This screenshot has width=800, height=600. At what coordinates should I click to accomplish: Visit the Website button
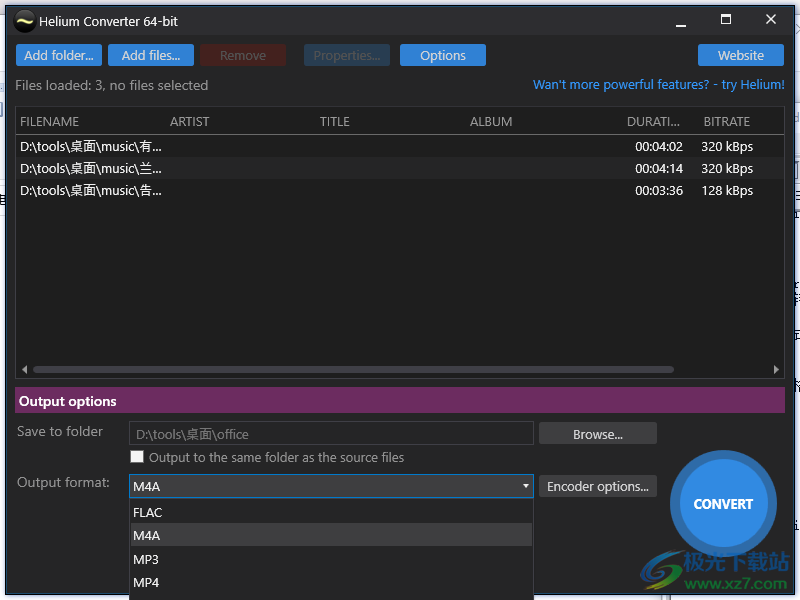[x=740, y=55]
